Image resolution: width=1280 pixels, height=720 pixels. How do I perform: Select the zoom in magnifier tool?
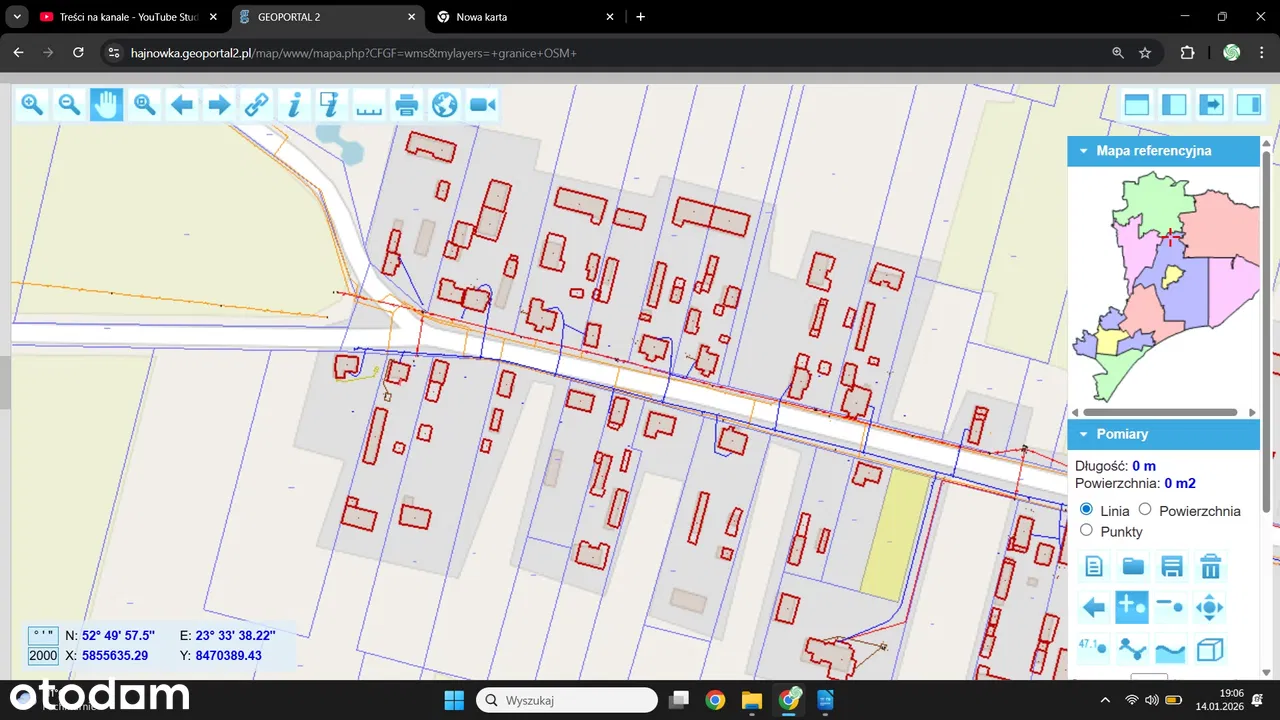pos(32,105)
